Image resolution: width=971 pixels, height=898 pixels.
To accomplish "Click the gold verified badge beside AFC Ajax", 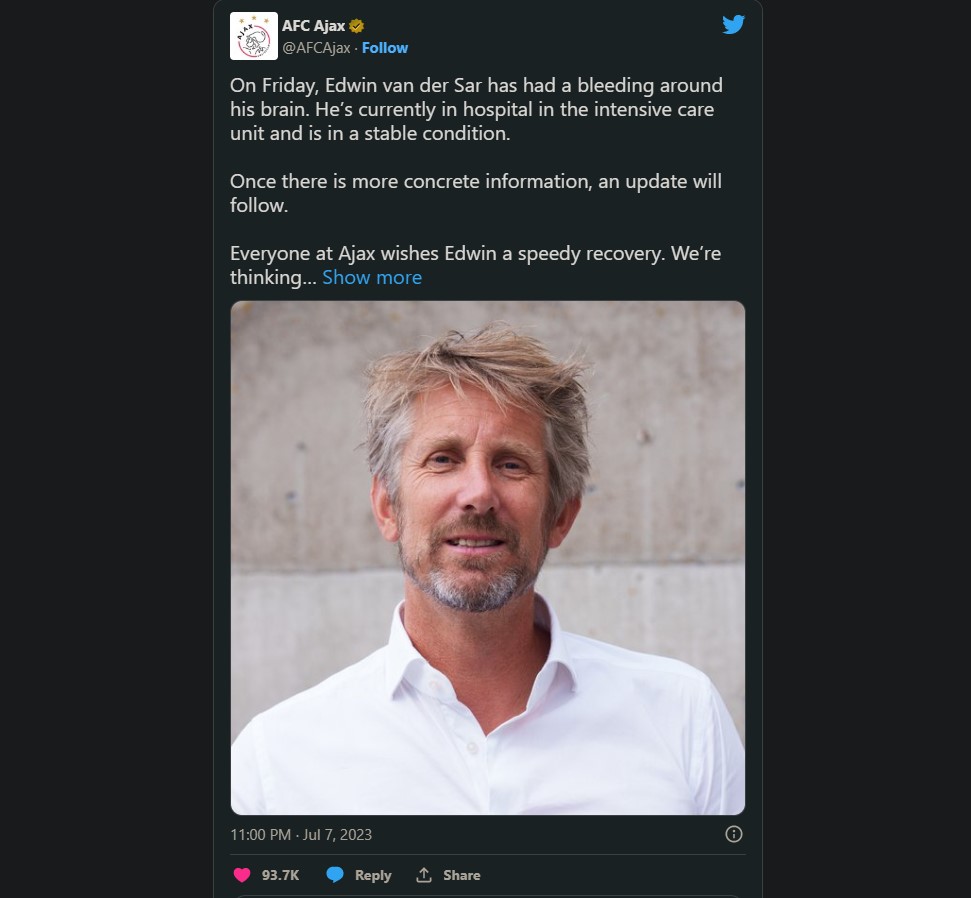I will pyautogui.click(x=354, y=25).
